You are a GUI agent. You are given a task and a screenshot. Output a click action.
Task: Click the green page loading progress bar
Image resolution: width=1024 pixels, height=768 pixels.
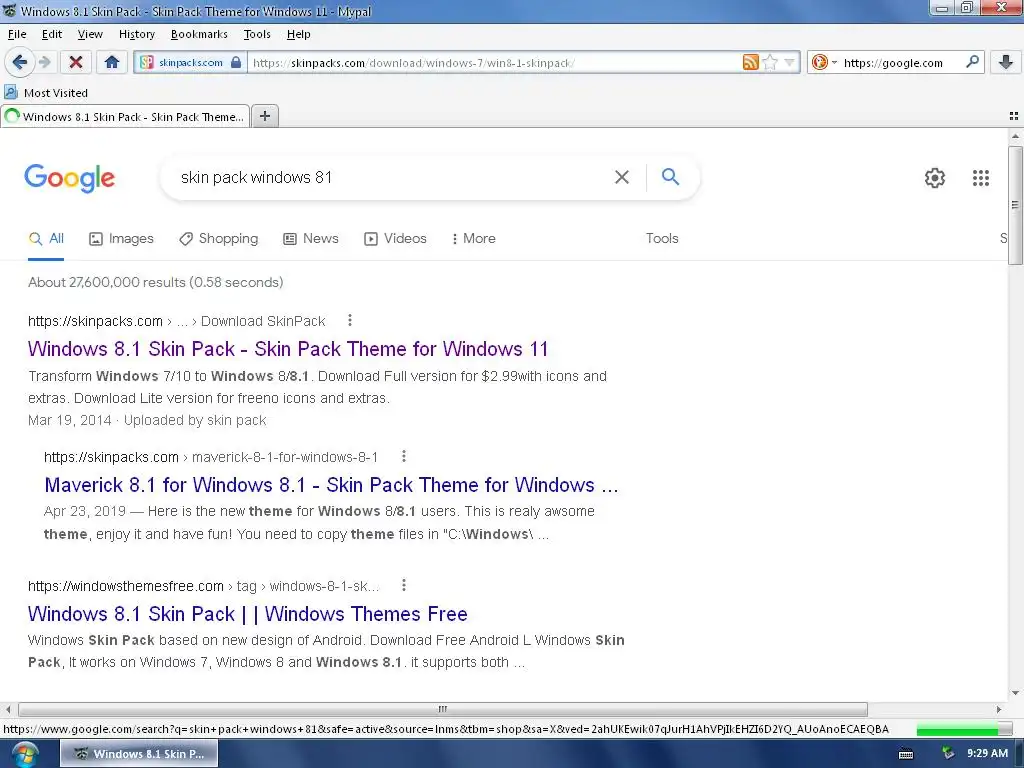965,730
